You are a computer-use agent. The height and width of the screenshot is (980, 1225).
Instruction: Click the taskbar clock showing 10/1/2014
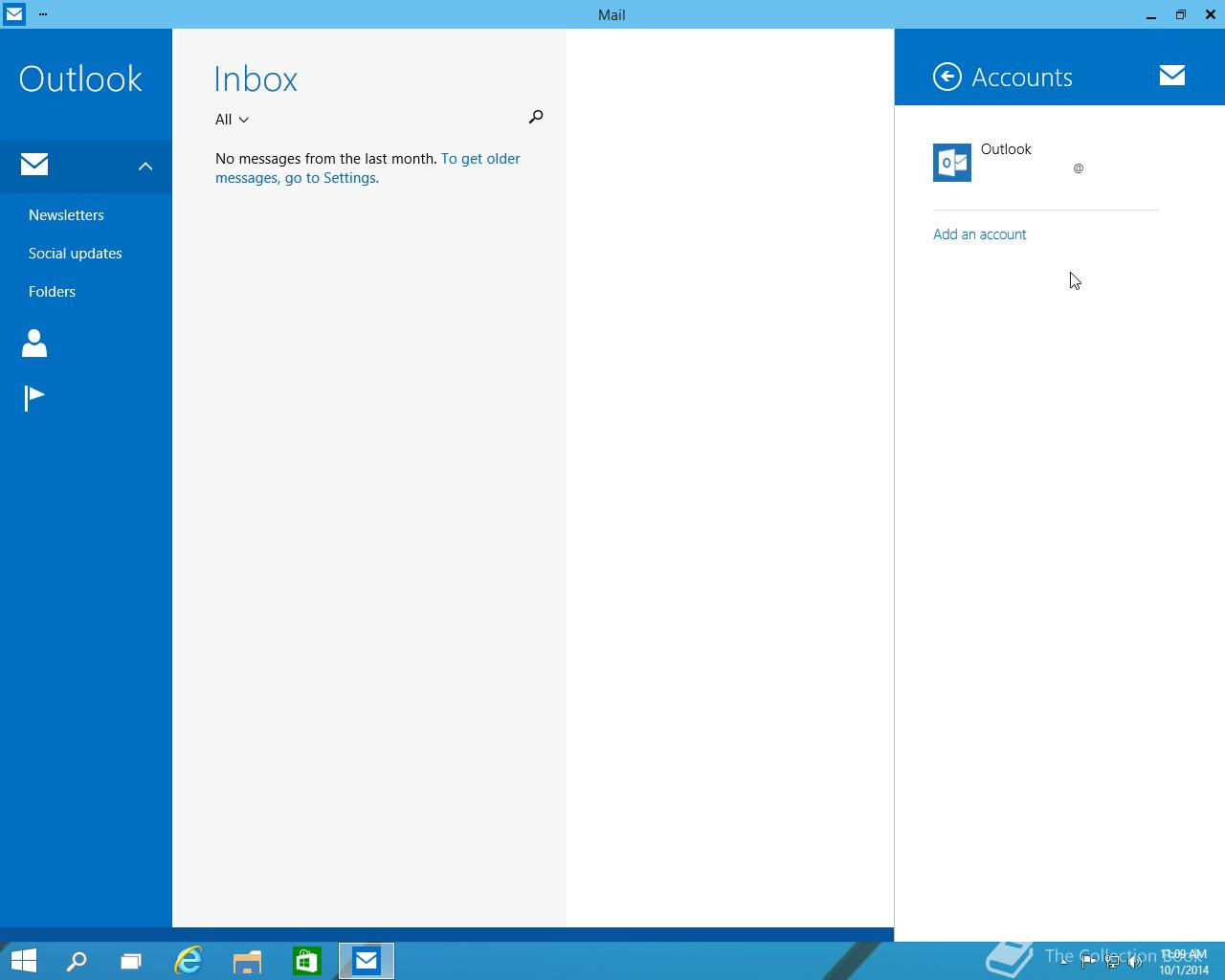[x=1184, y=962]
